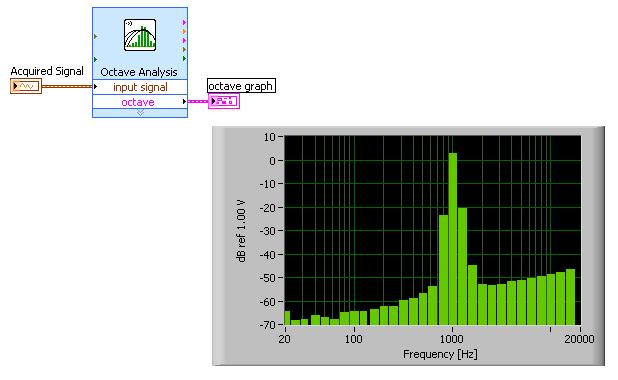This screenshot has height=380, width=618.
Task: Click the 20 x-axis start value
Action: pos(285,339)
